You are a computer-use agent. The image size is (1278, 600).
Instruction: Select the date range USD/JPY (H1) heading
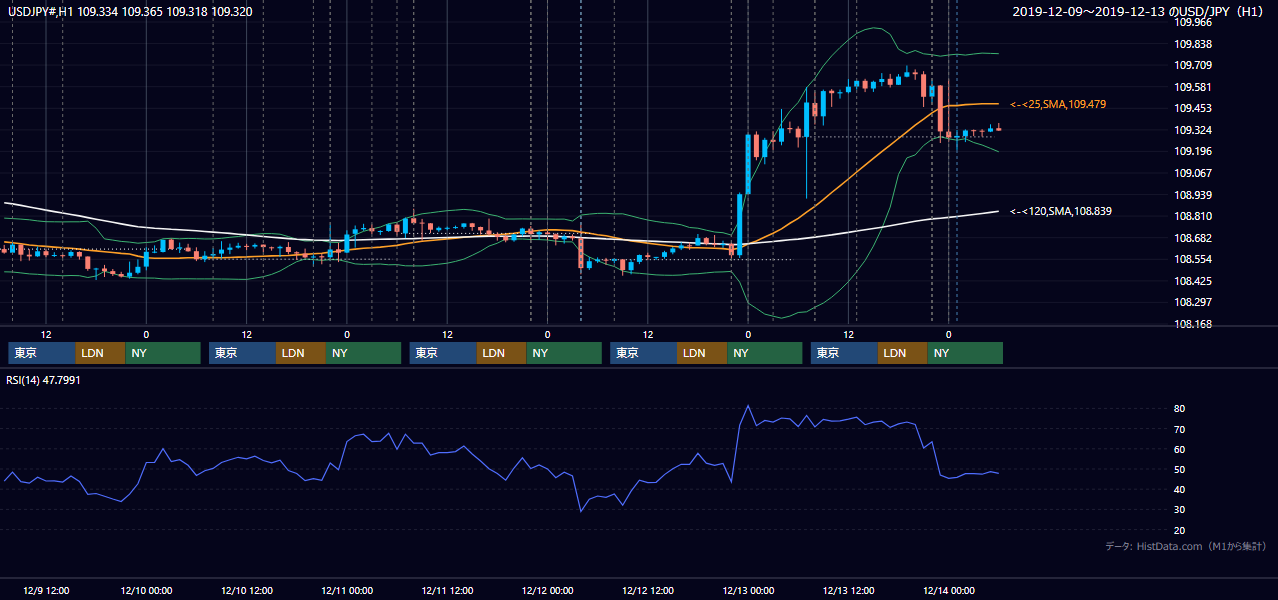(1140, 12)
